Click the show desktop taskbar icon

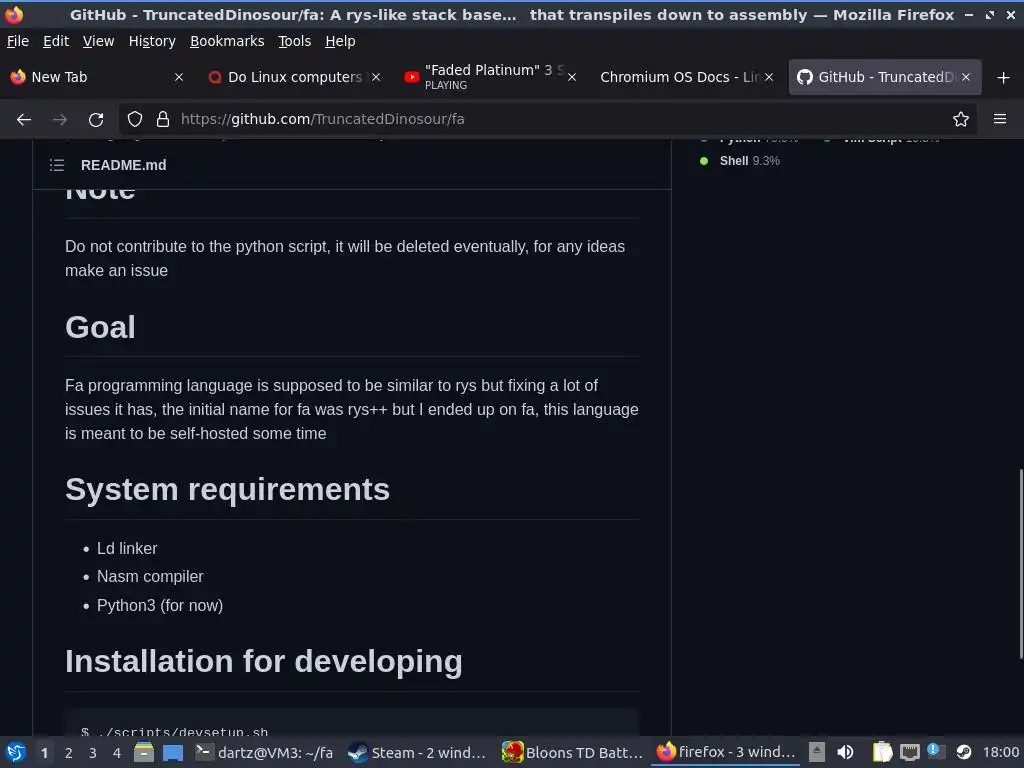[x=173, y=752]
